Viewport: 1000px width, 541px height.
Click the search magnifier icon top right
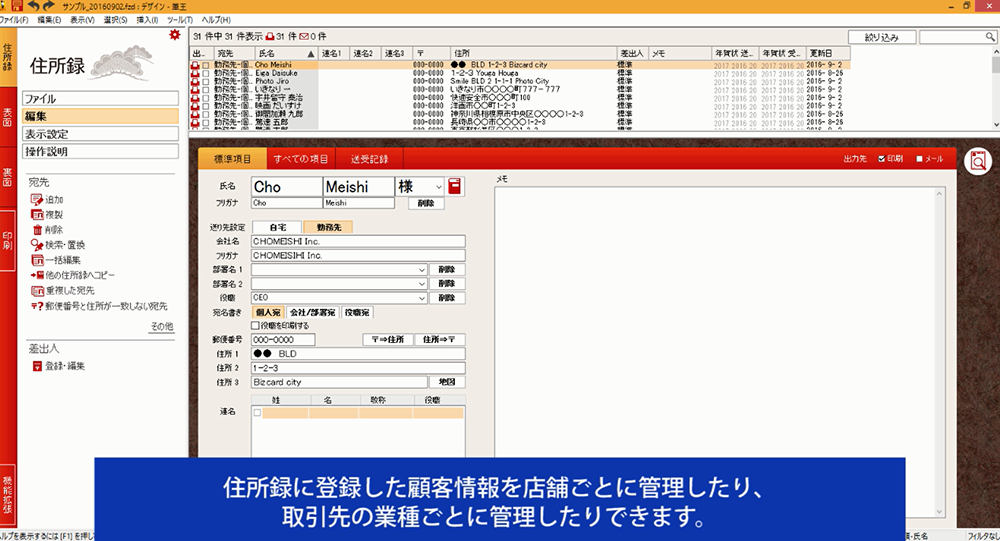[x=990, y=37]
